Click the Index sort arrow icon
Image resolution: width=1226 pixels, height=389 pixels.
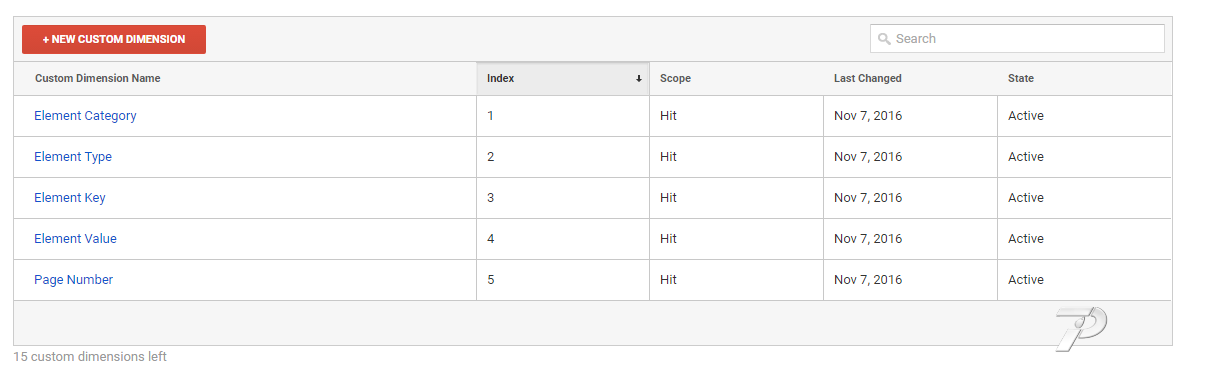(x=638, y=79)
